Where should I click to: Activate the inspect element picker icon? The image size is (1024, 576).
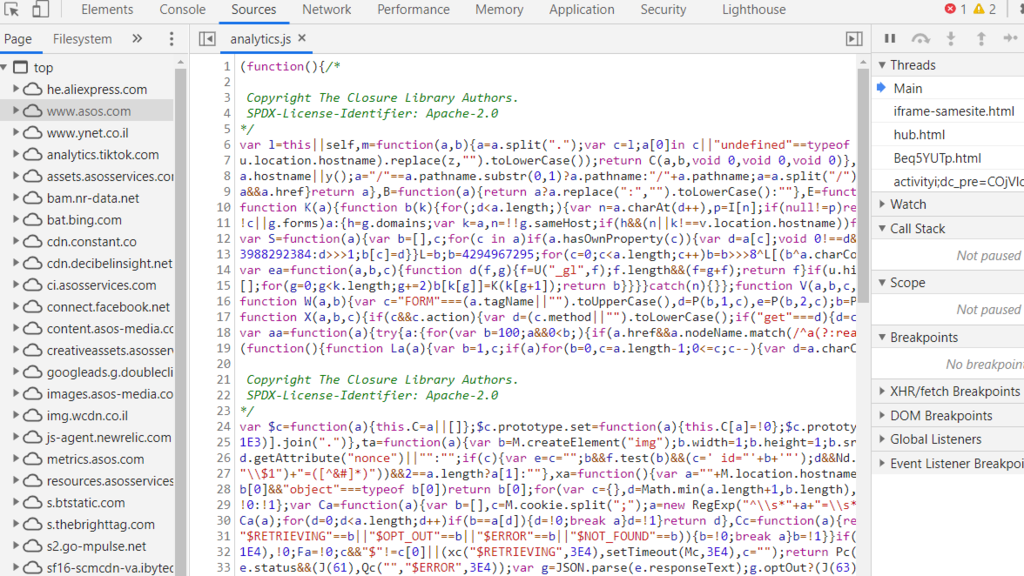(x=12, y=9)
